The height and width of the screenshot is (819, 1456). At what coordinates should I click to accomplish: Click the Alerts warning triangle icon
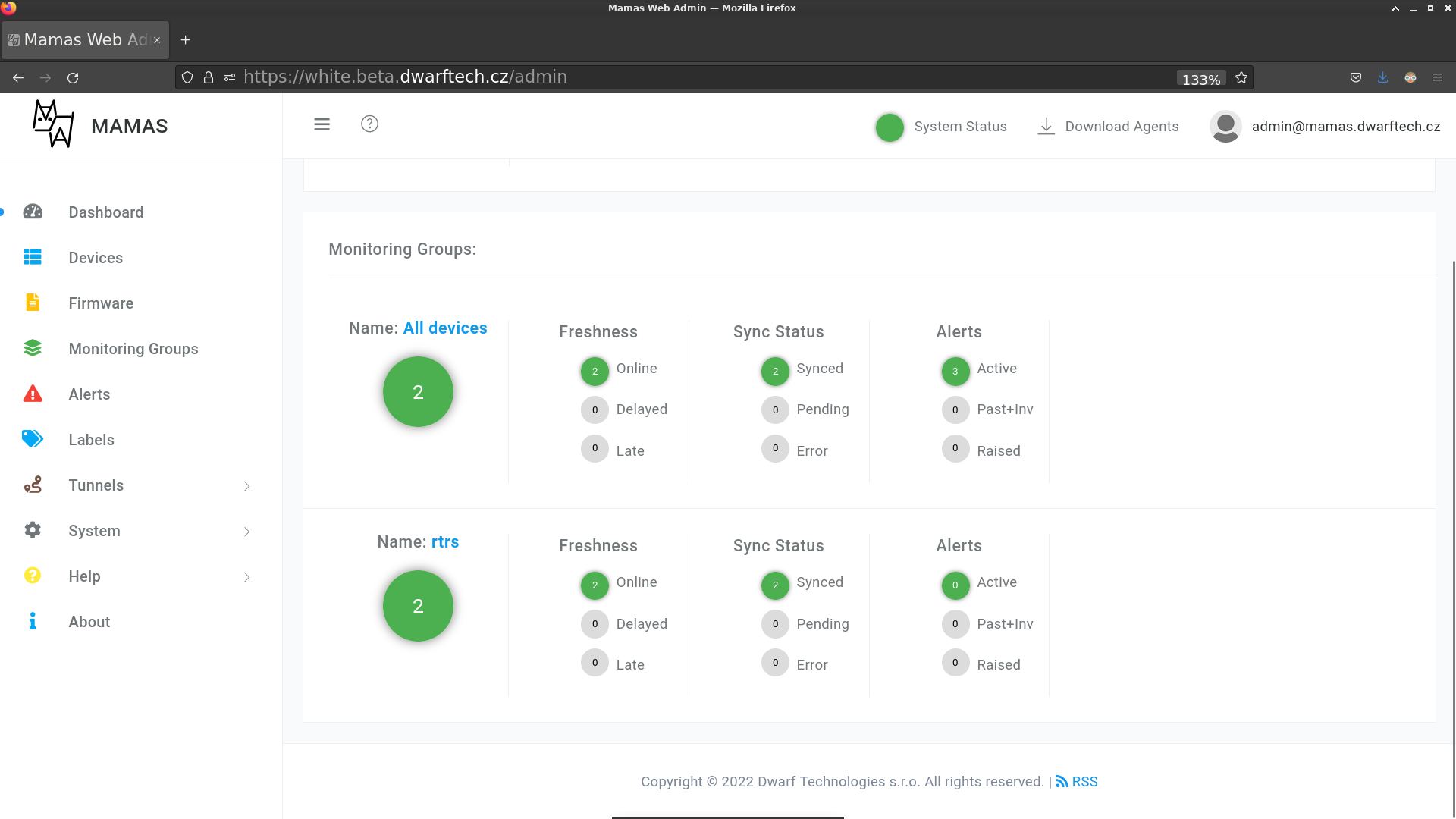[33, 394]
